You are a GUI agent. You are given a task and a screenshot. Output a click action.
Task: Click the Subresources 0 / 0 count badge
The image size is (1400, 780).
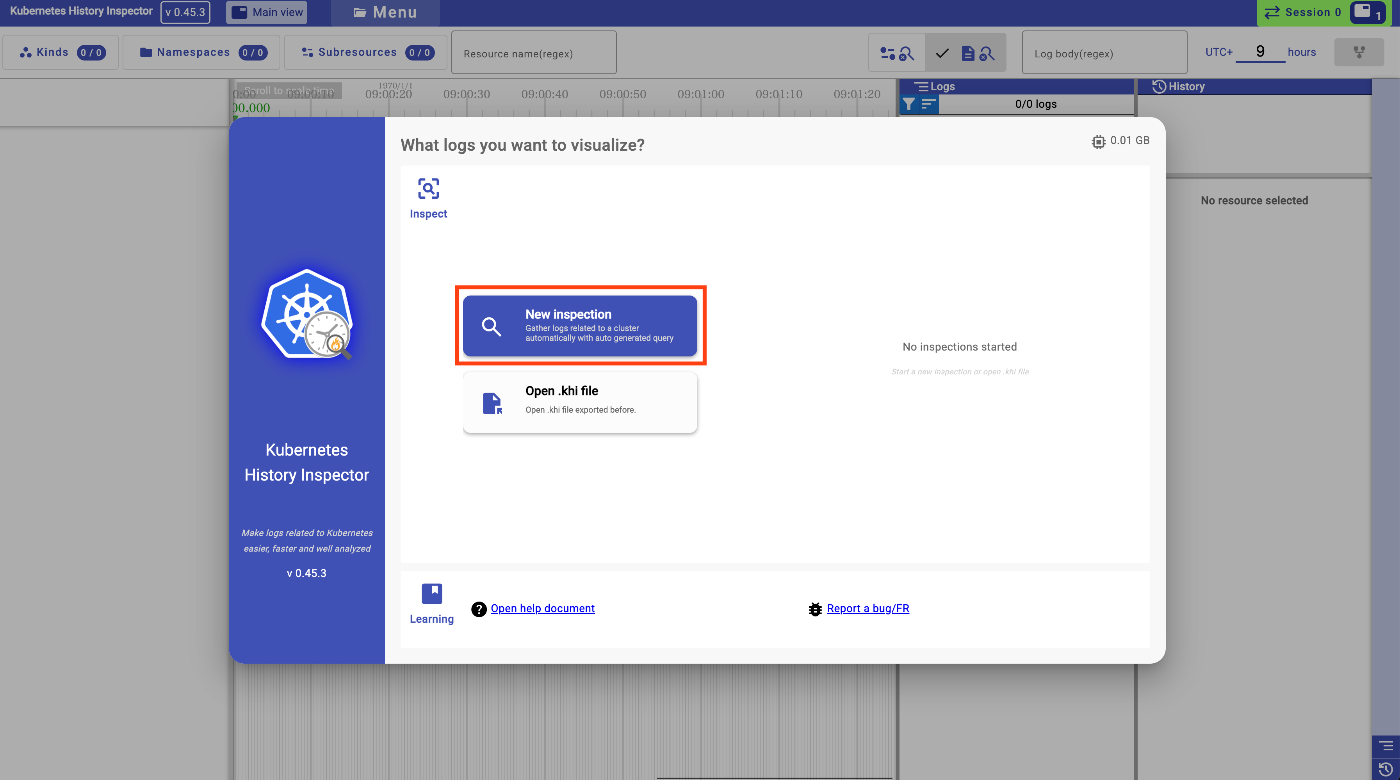(x=420, y=53)
